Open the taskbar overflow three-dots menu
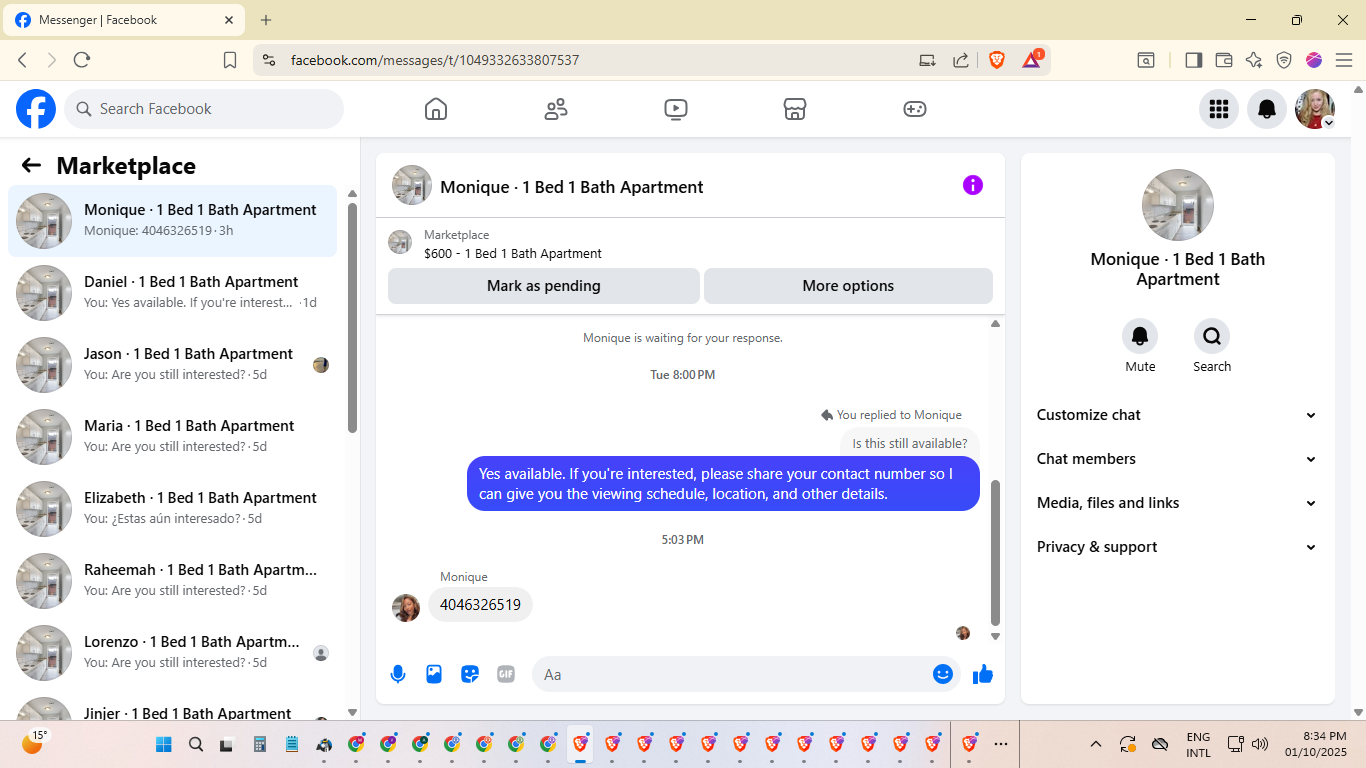This screenshot has width=1366, height=768. click(x=1001, y=744)
